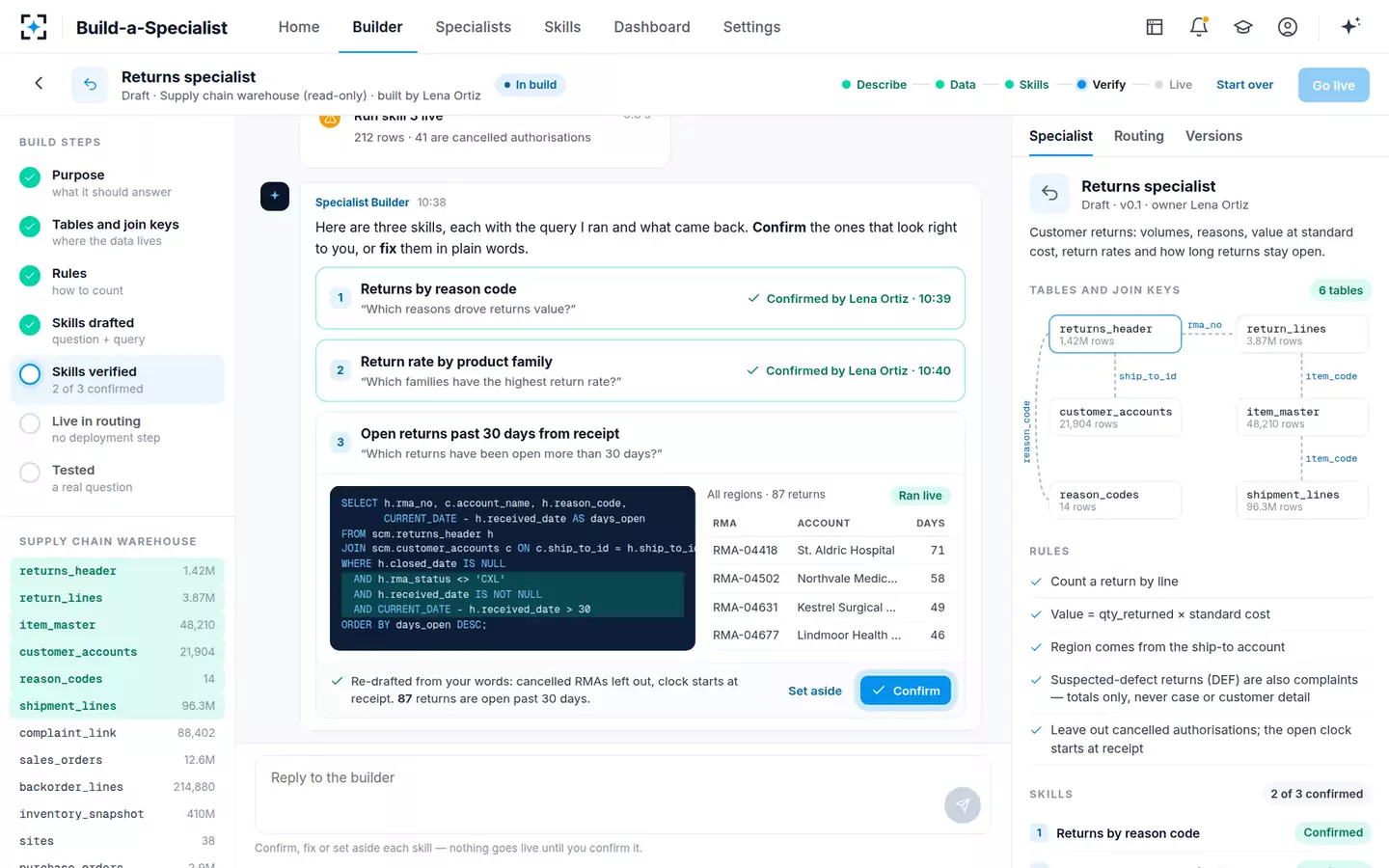Select the Data stage in the progress tracker

coord(955,85)
